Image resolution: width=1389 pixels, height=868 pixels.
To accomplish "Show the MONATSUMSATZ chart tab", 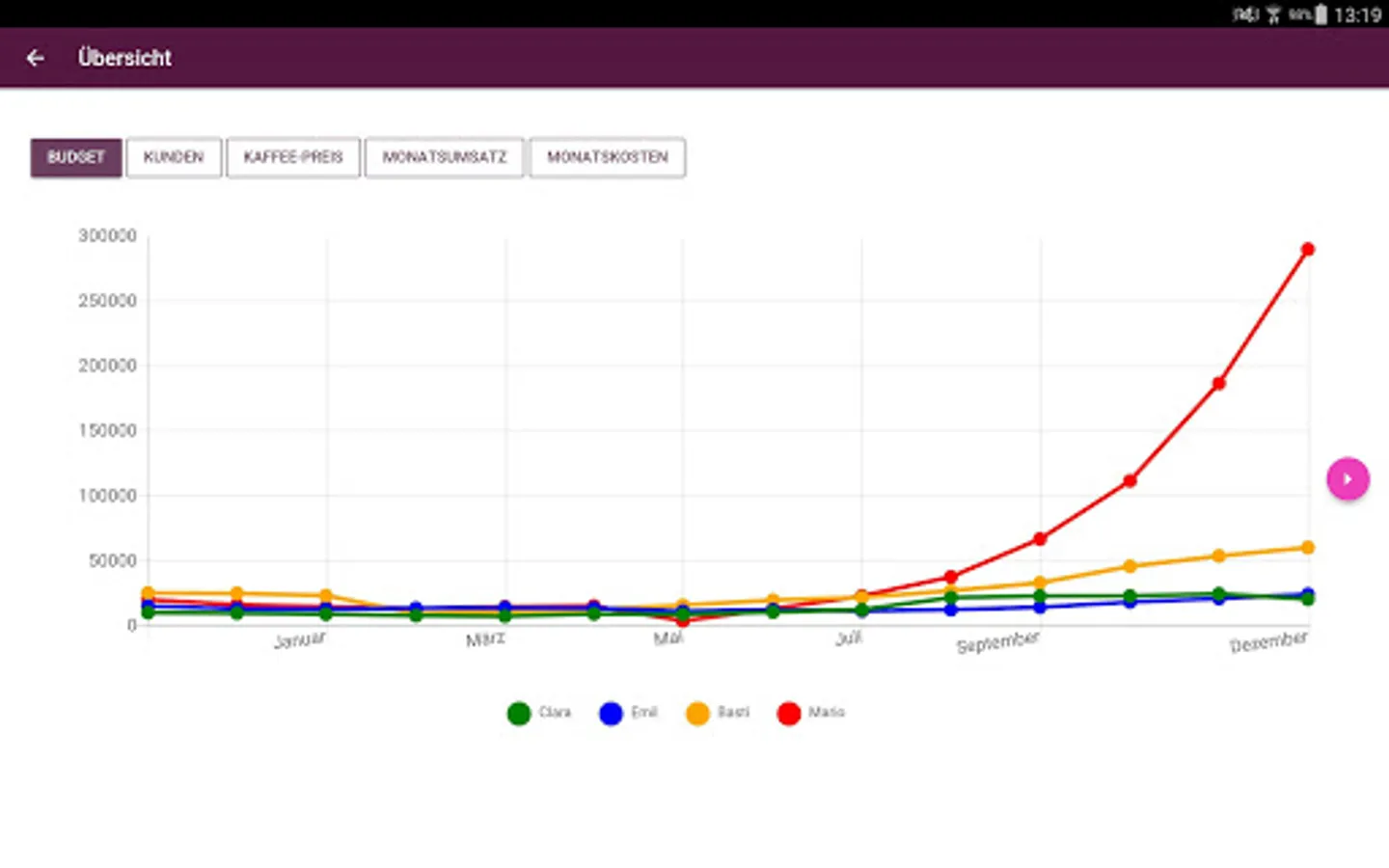I will pyautogui.click(x=445, y=157).
